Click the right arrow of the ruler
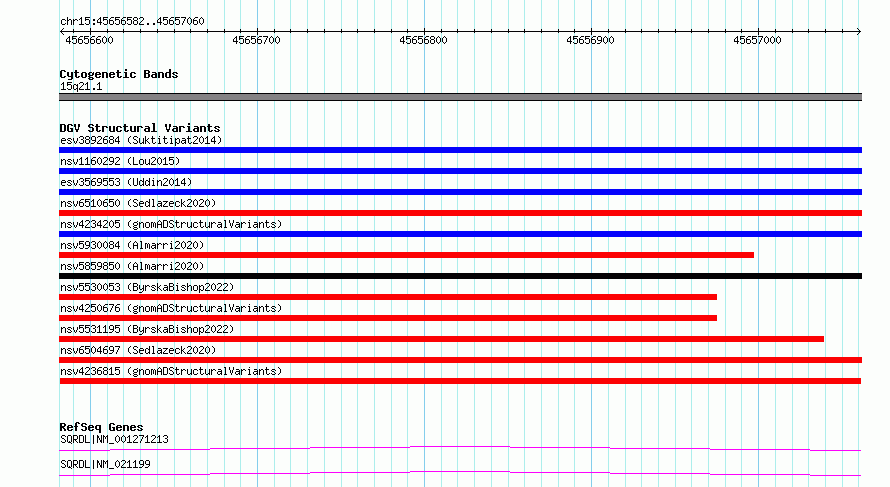The width and height of the screenshot is (890, 487). tap(859, 32)
